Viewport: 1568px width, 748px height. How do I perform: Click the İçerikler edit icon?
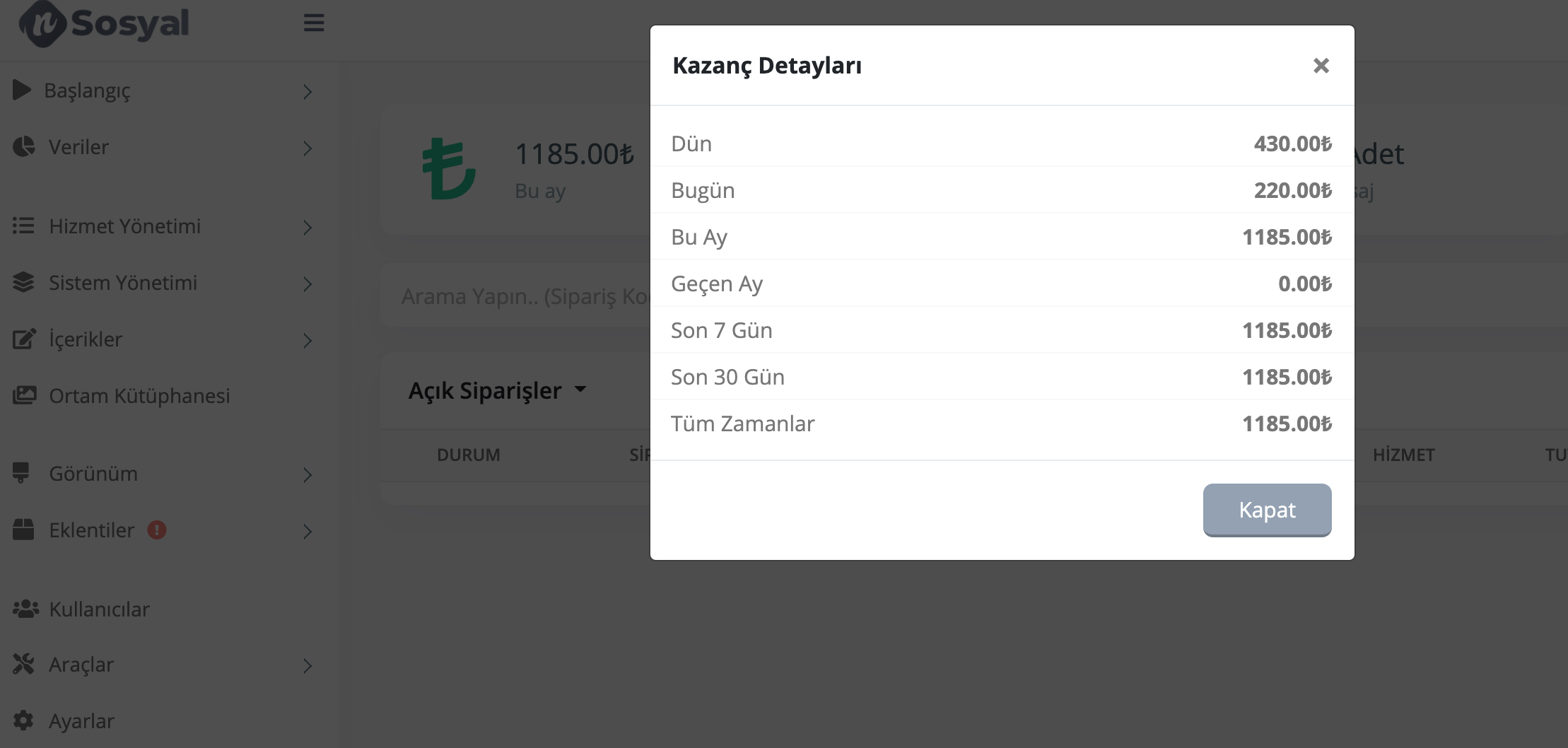23,339
